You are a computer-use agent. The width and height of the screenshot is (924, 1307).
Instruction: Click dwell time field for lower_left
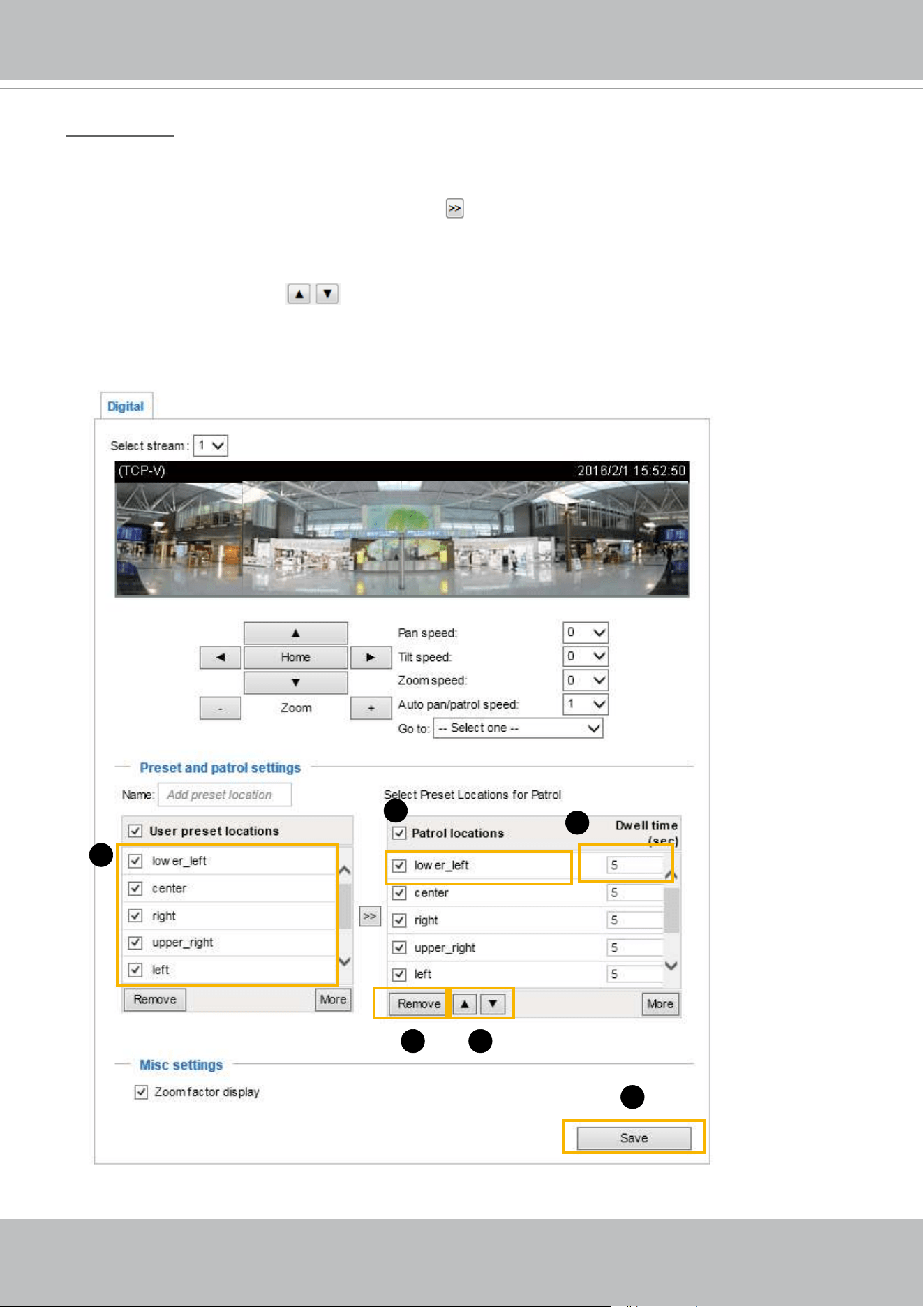click(x=634, y=865)
